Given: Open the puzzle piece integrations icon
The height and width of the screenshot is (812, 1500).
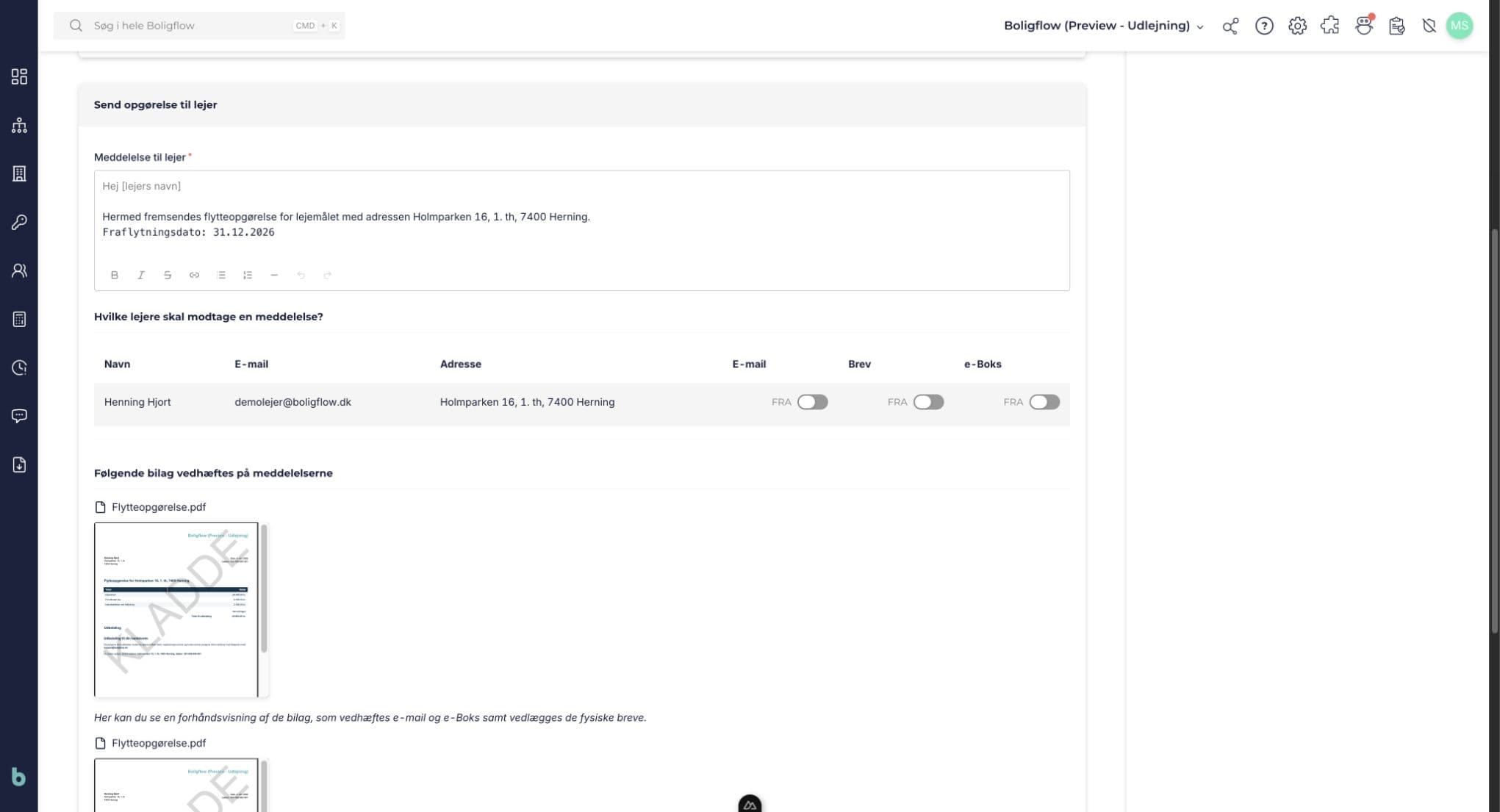Looking at the screenshot, I should pos(1330,26).
